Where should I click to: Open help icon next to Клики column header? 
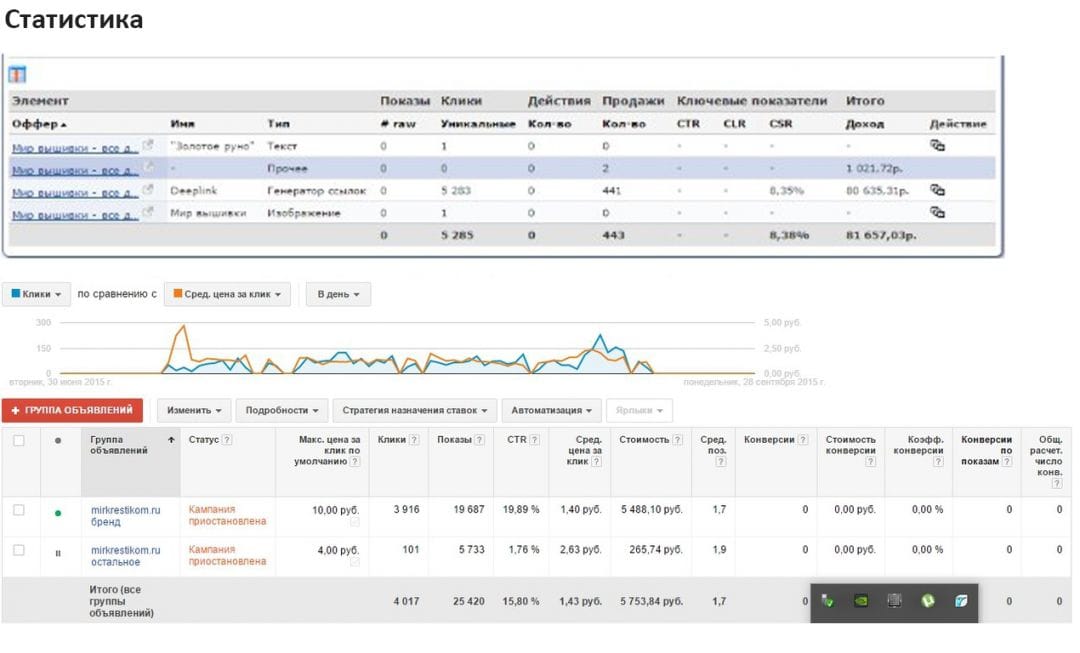[414, 439]
